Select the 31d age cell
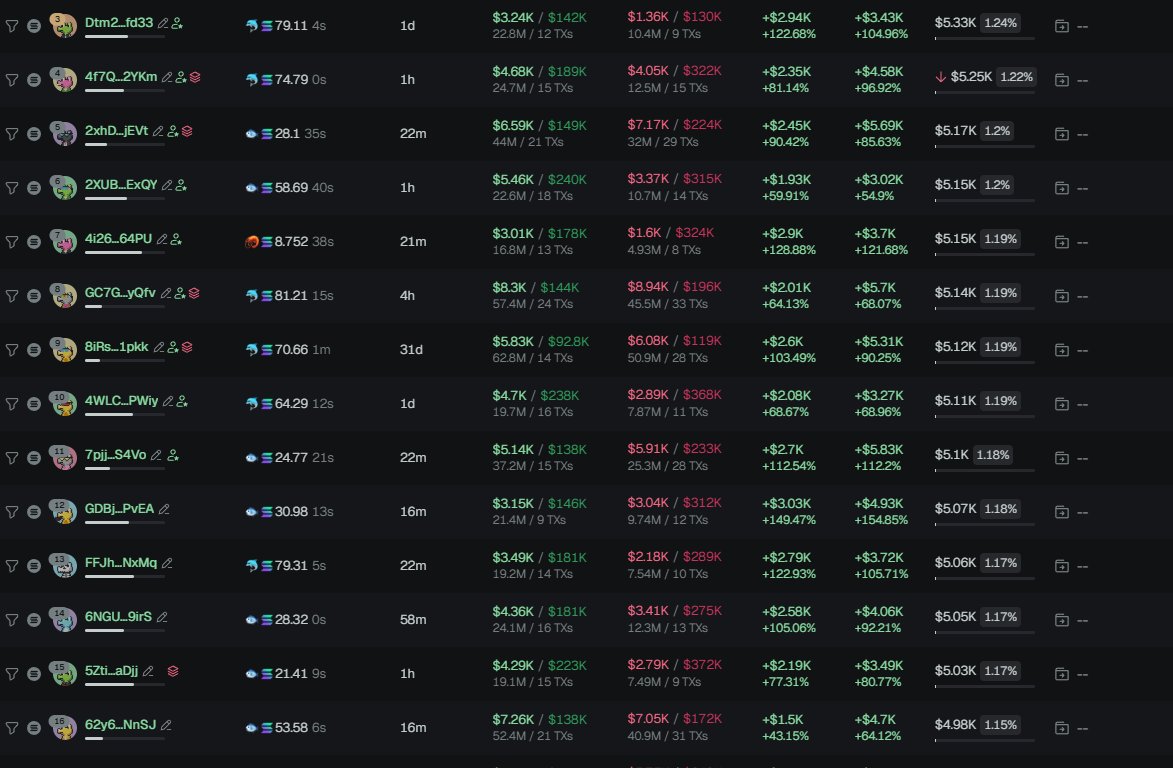This screenshot has height=768, width=1173. click(x=411, y=349)
